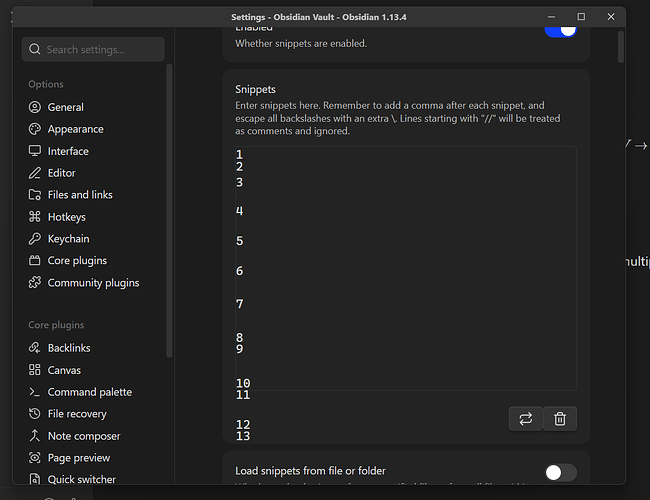The image size is (650, 500).
Task: Click the General person icon
Action: tap(35, 107)
